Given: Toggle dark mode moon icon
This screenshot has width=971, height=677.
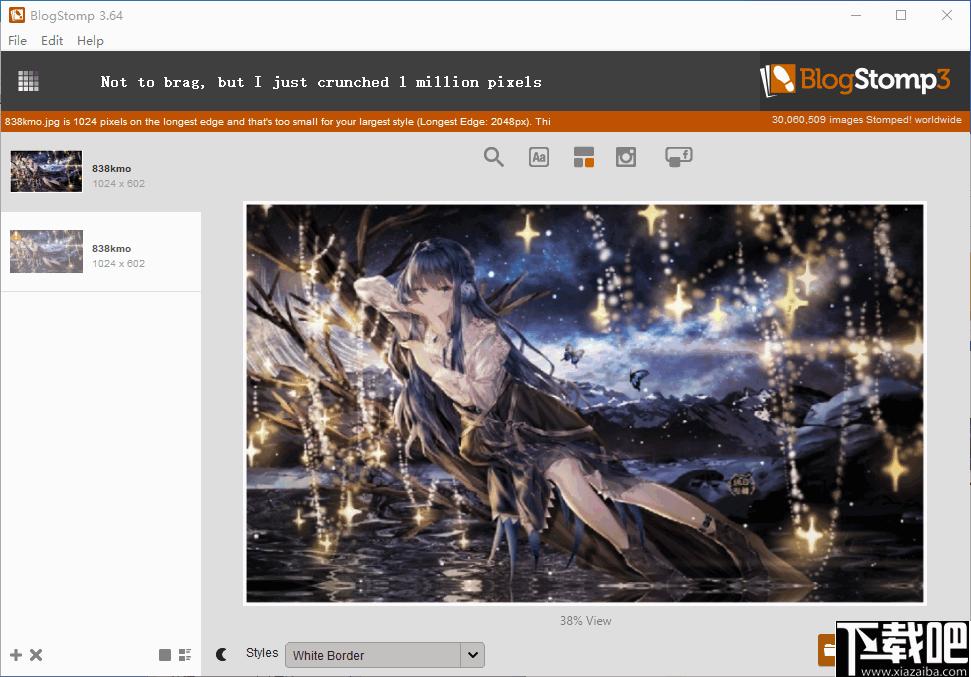Looking at the screenshot, I should [222, 654].
